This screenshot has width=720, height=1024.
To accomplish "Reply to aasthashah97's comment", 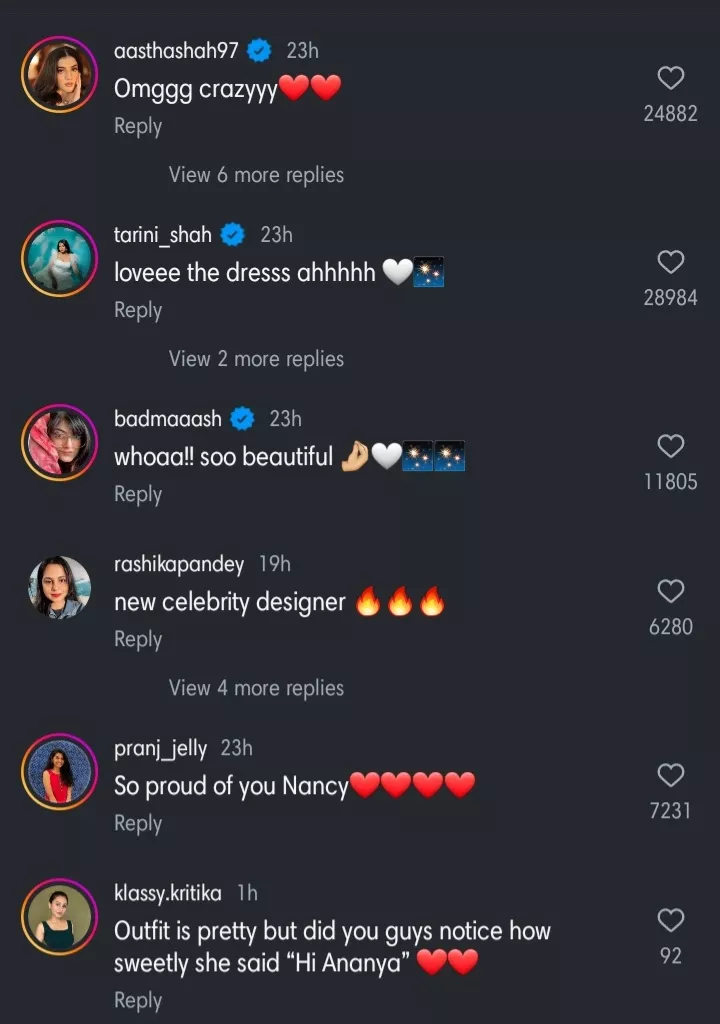I will point(138,126).
